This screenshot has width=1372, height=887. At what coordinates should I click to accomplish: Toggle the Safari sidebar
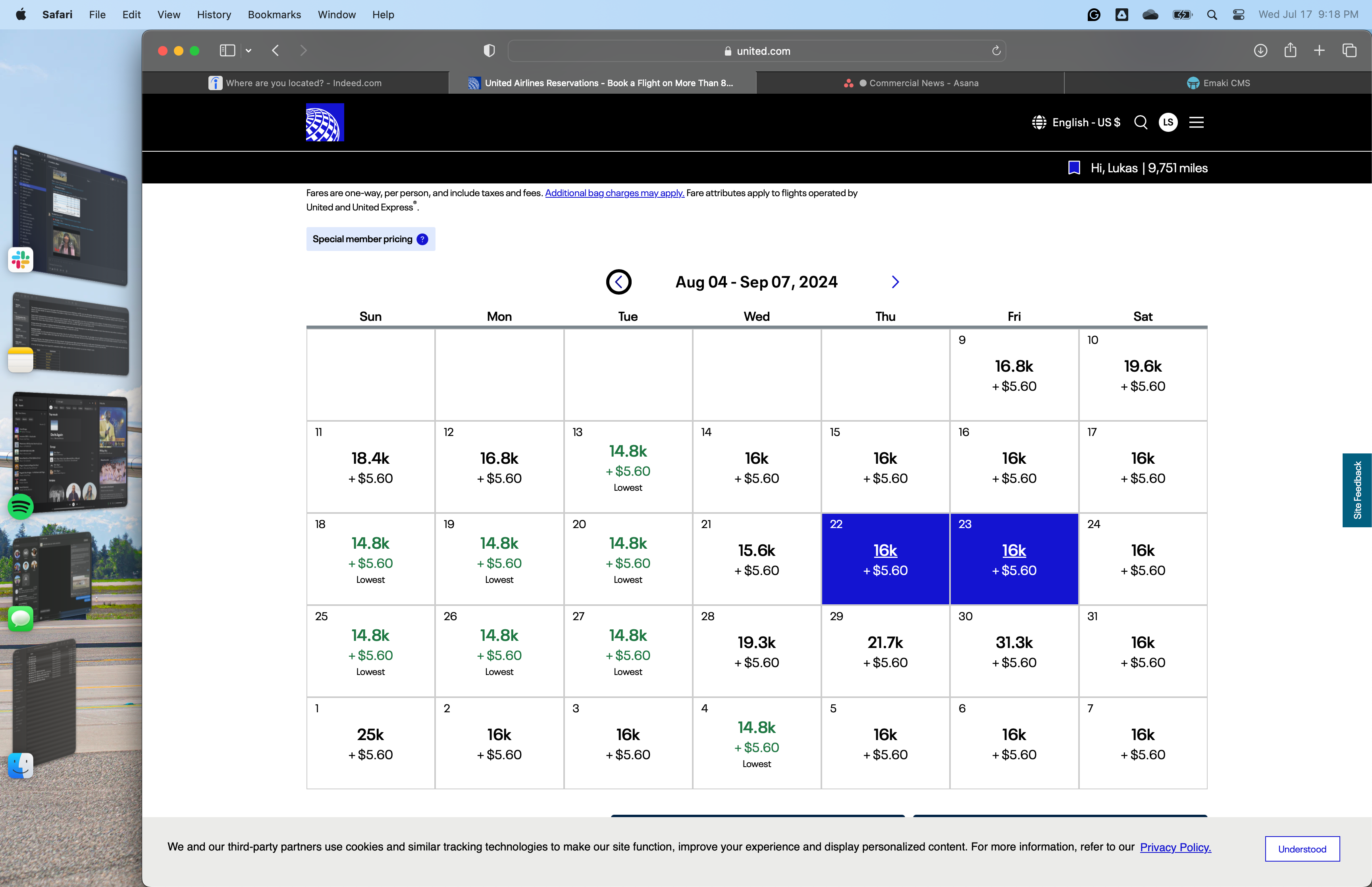(x=227, y=51)
